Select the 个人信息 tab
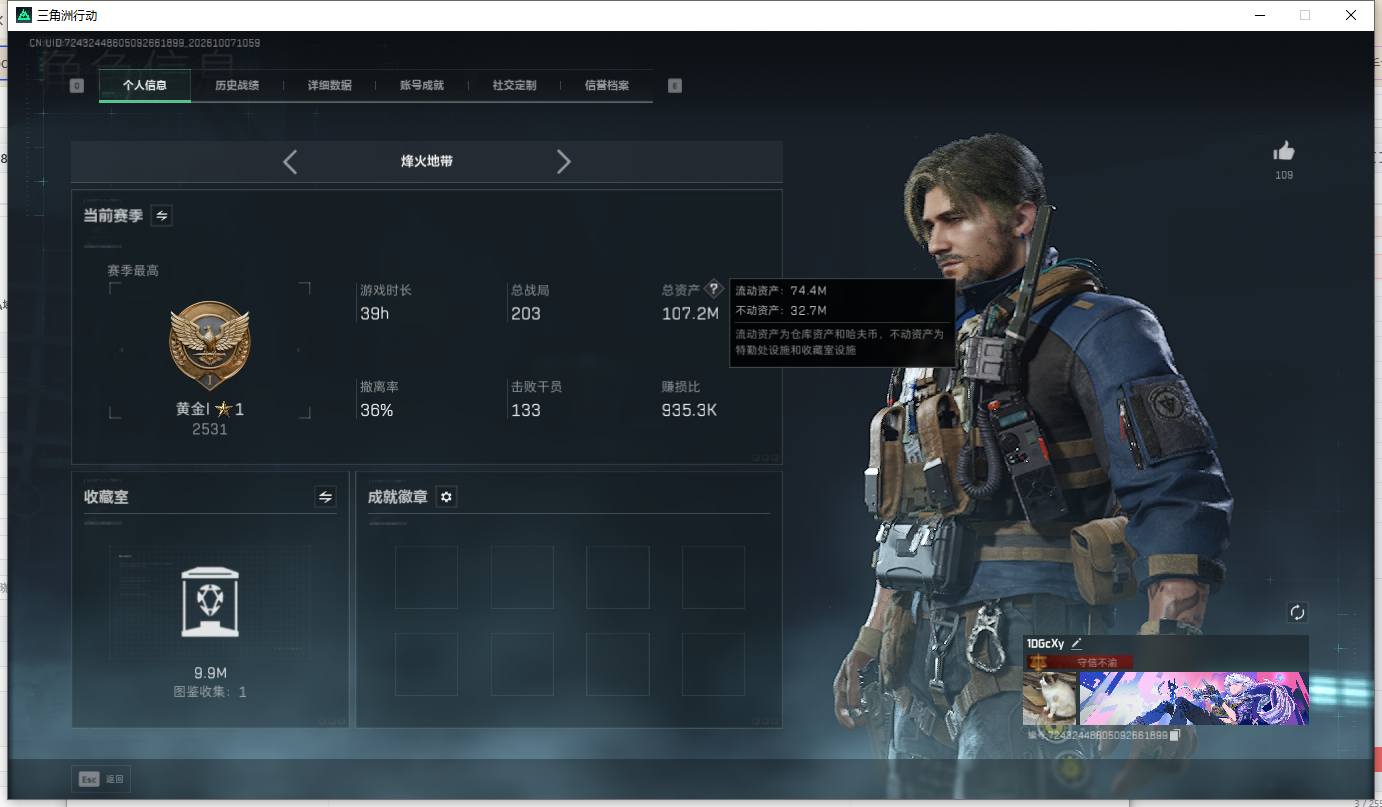Image resolution: width=1382 pixels, height=807 pixels. pos(145,86)
